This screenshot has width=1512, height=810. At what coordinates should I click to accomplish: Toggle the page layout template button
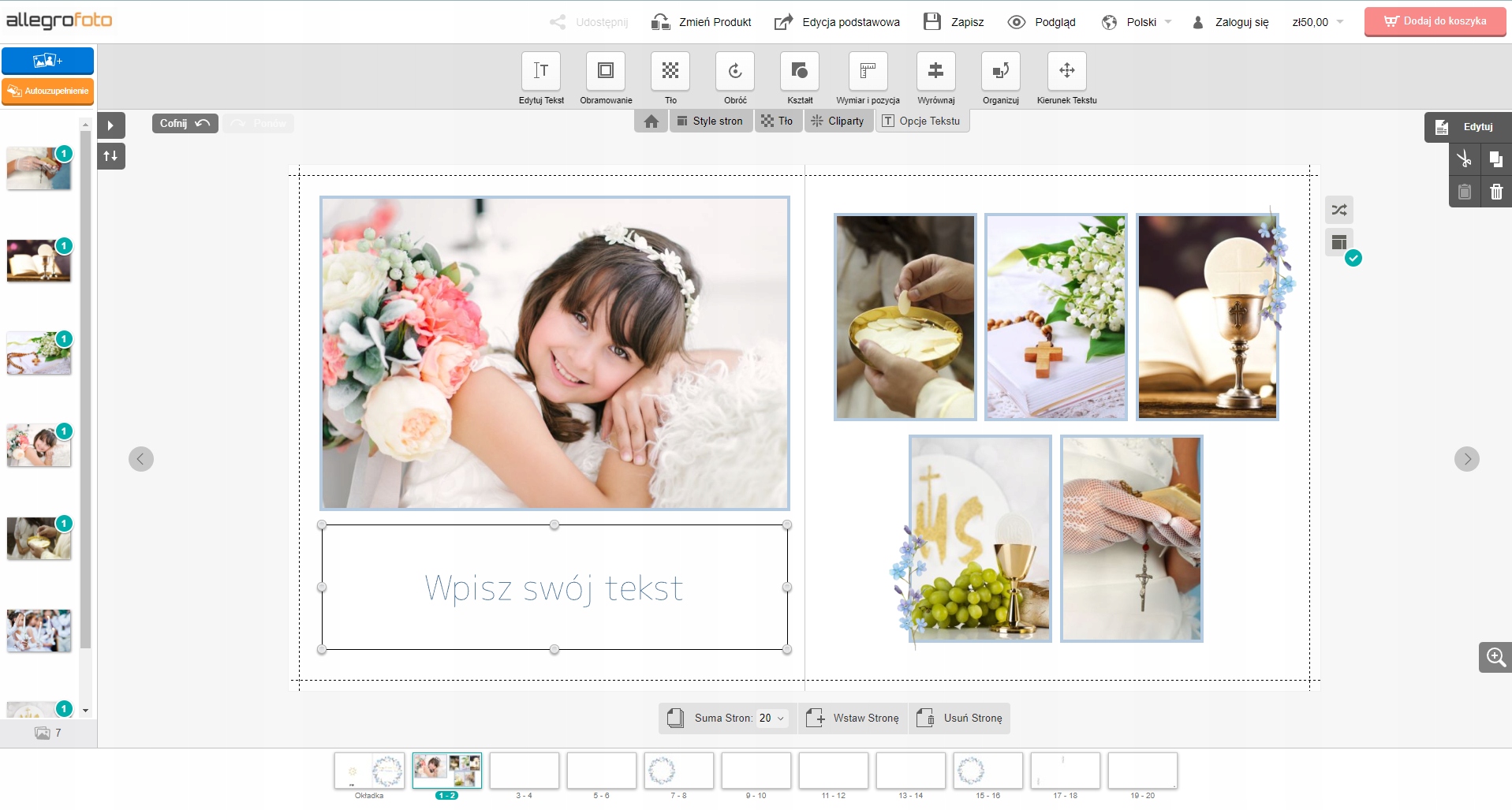point(1339,243)
